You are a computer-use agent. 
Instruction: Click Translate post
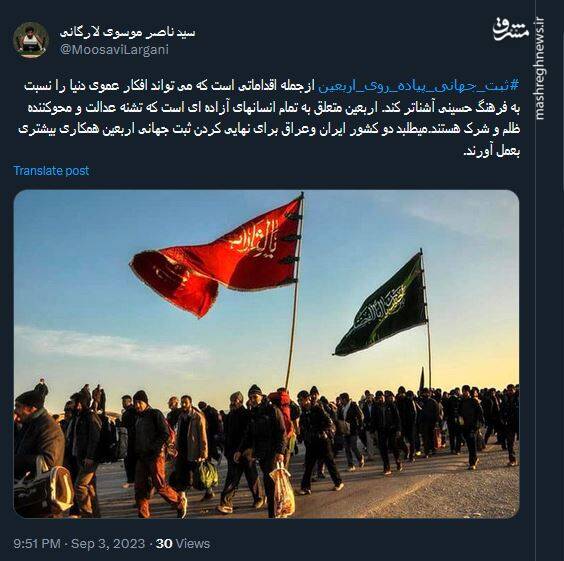[51, 170]
